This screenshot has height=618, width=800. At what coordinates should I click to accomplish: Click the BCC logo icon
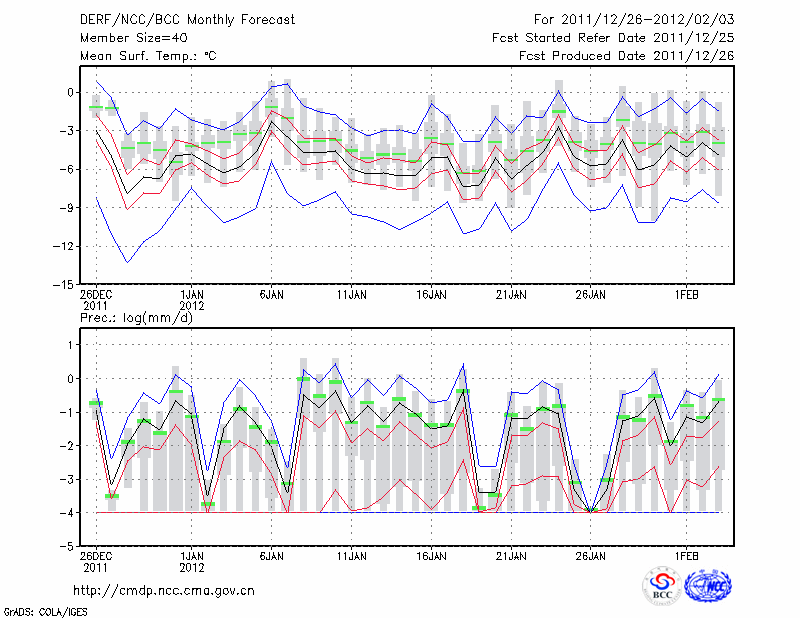click(662, 588)
